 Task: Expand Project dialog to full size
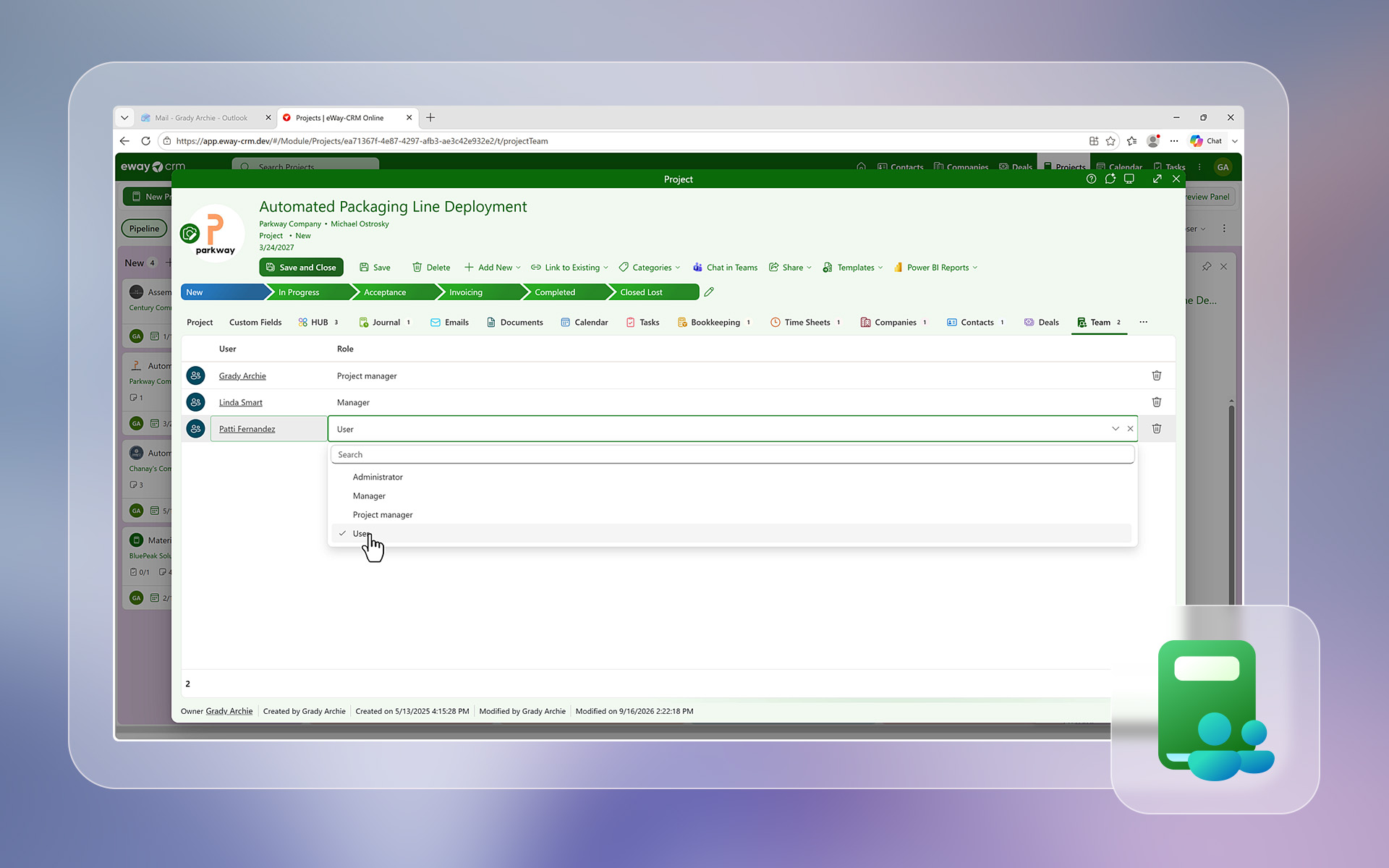[x=1157, y=179]
